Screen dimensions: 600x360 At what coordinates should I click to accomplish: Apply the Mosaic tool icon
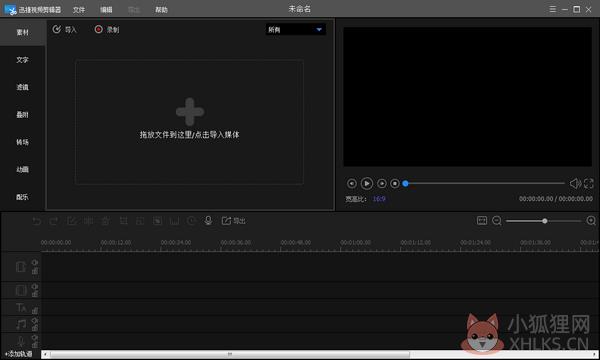157,221
